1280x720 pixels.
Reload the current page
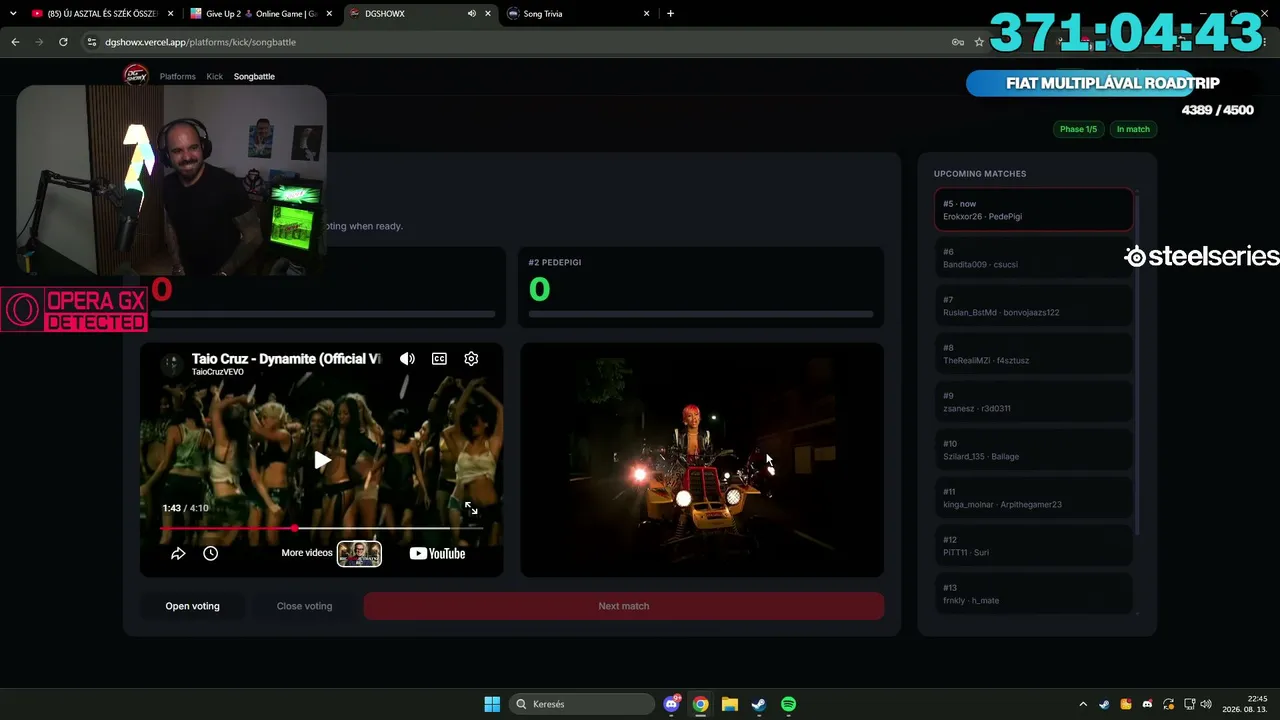click(63, 42)
